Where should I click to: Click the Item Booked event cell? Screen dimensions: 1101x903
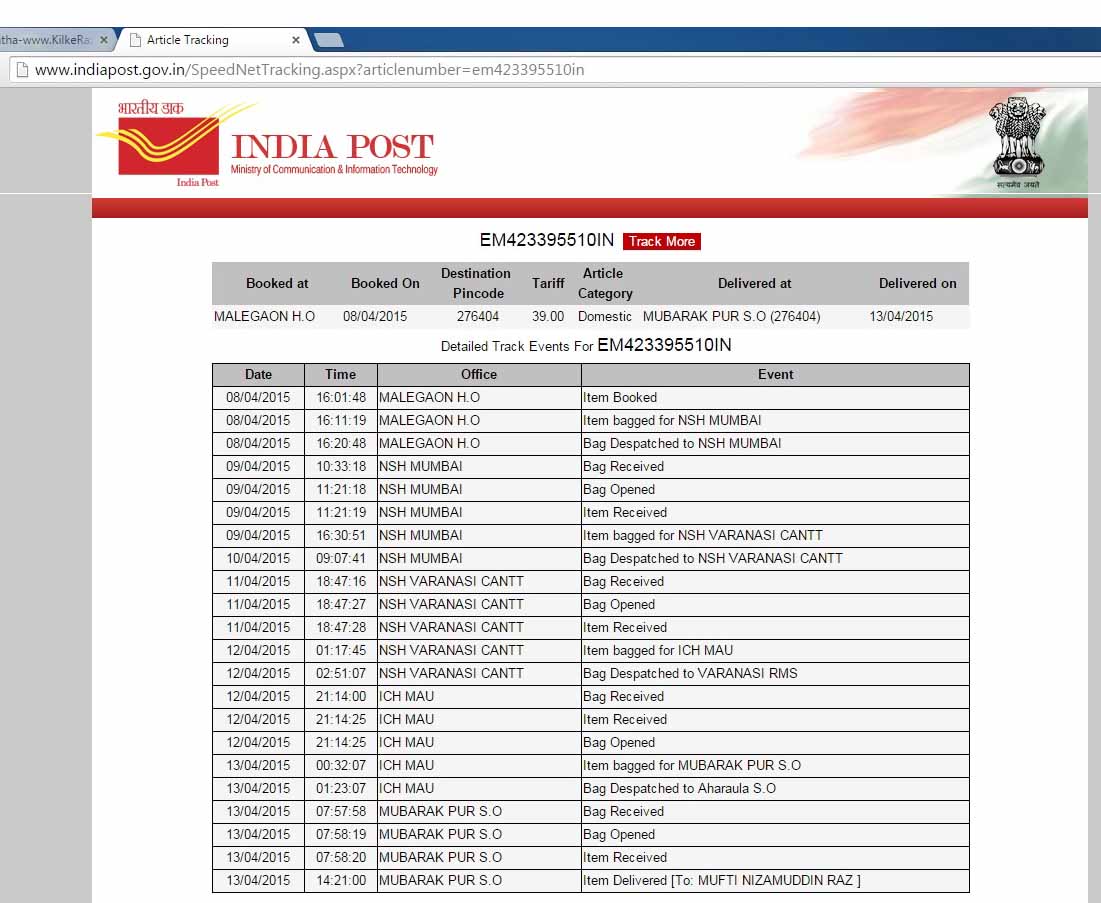coord(775,397)
